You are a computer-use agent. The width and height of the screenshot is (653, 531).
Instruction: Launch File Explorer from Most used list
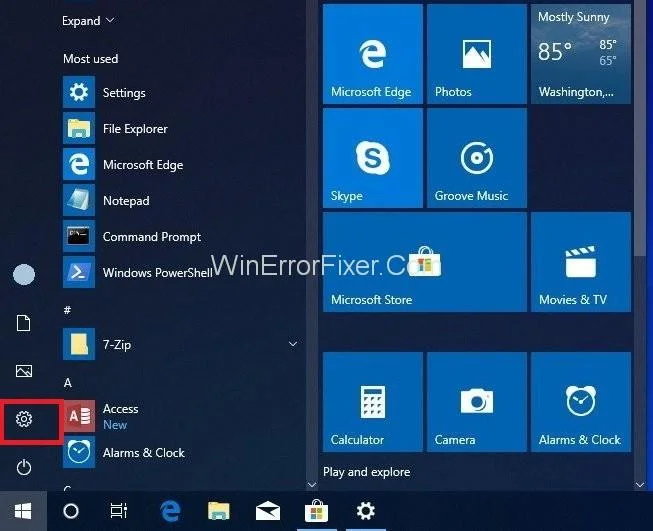[181, 128]
